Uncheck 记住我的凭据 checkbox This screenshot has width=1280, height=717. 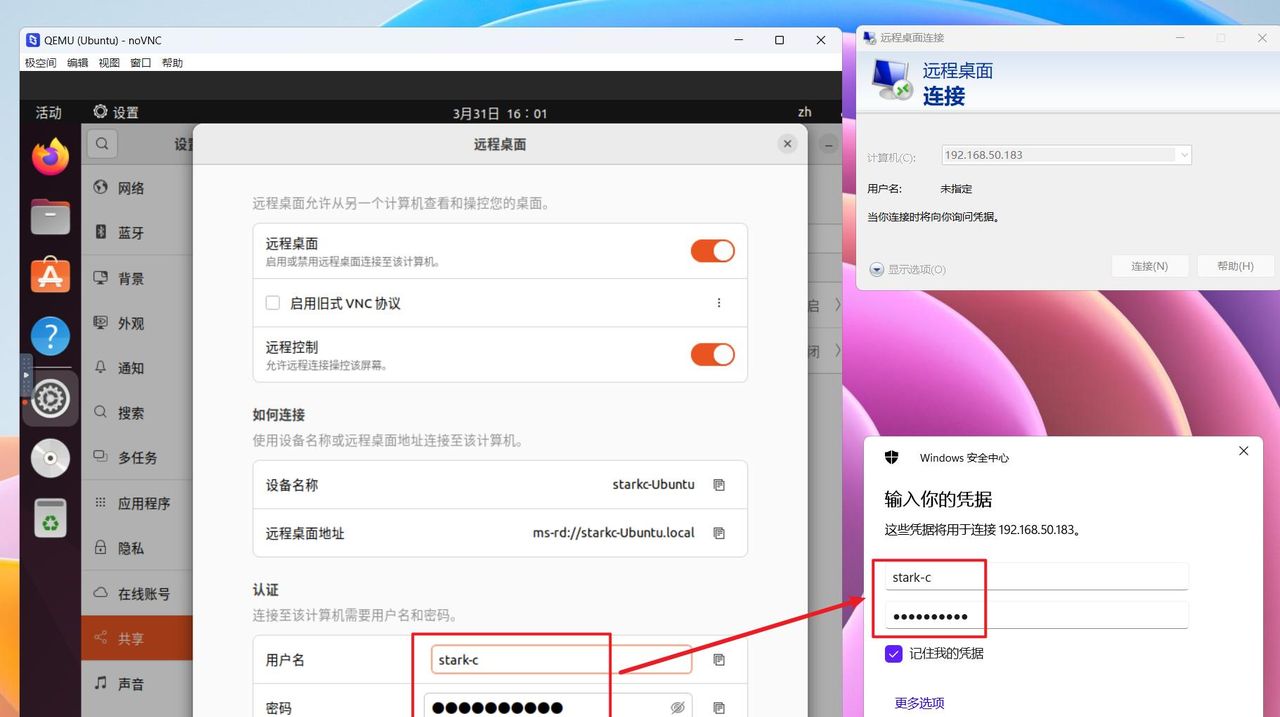[894, 653]
